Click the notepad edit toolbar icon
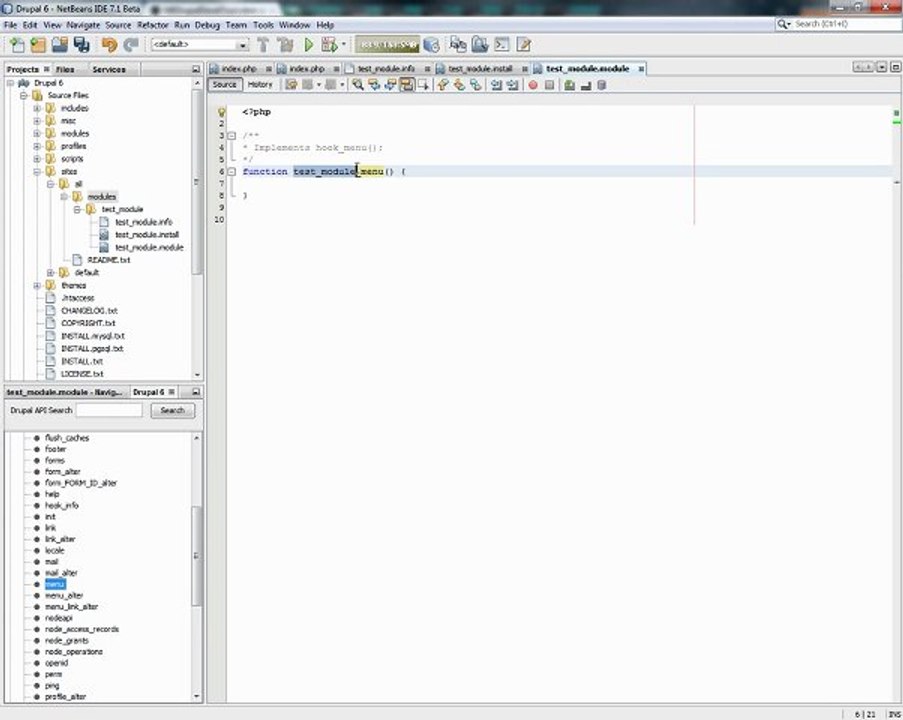 coord(523,44)
